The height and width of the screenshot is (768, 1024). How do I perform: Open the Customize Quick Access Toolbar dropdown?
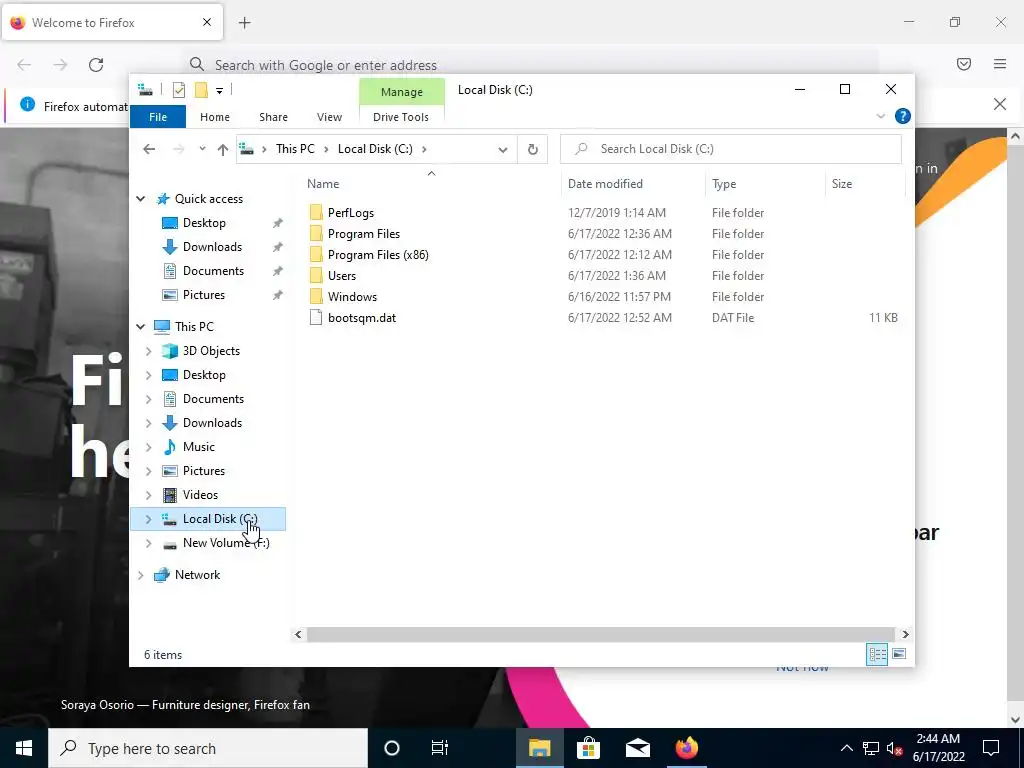click(x=219, y=91)
